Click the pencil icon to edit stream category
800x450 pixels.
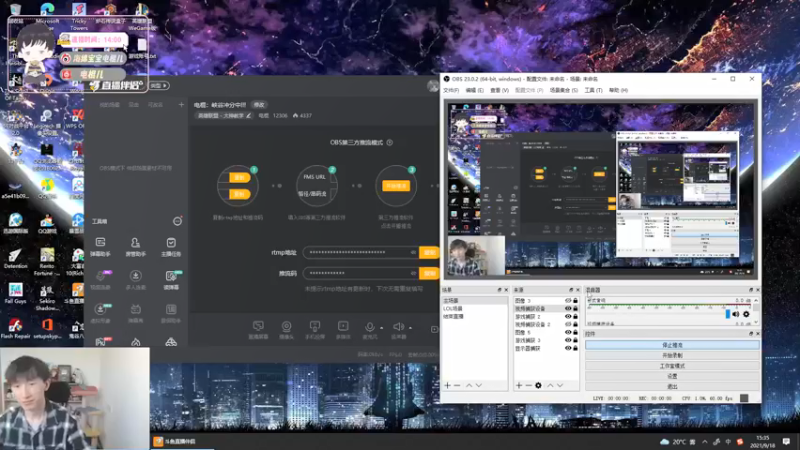click(x=248, y=116)
